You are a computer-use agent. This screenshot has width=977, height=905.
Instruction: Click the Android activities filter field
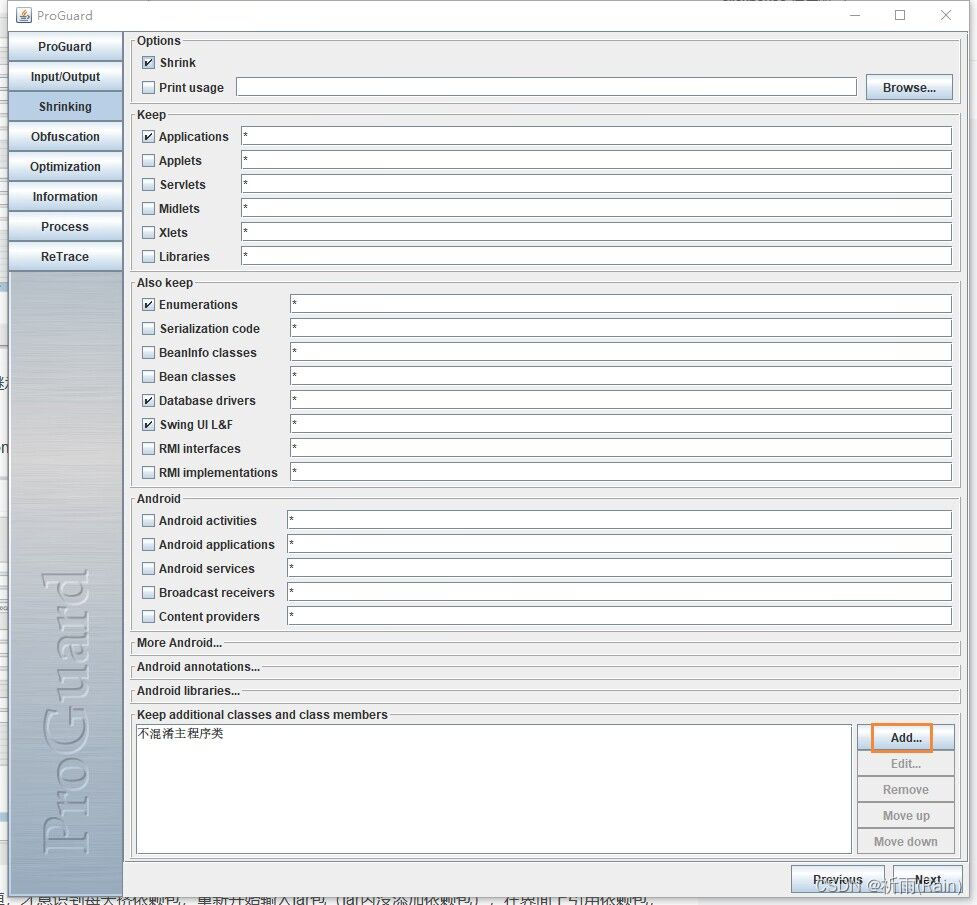[x=619, y=520]
